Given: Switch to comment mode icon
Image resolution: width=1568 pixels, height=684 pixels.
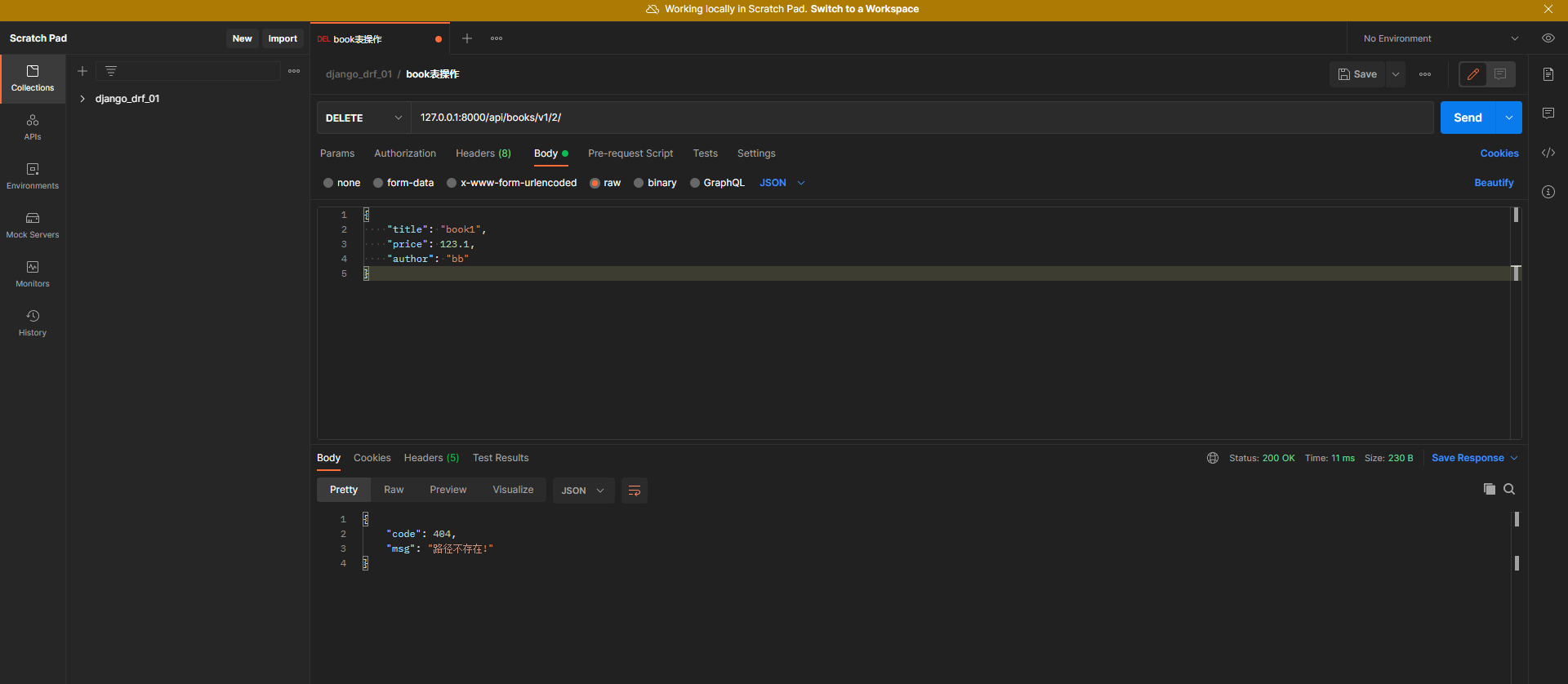Looking at the screenshot, I should click(1500, 74).
